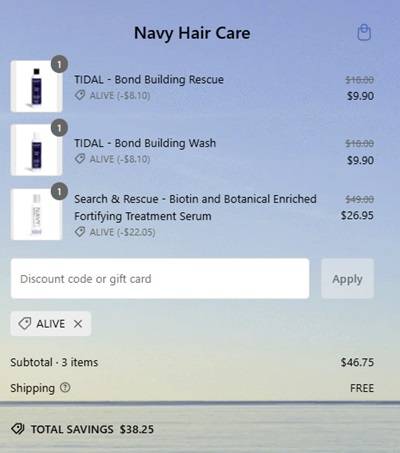The image size is (400, 453).
Task: Click the TIDAL Bond Building Rescue thumbnail
Action: pos(36,86)
